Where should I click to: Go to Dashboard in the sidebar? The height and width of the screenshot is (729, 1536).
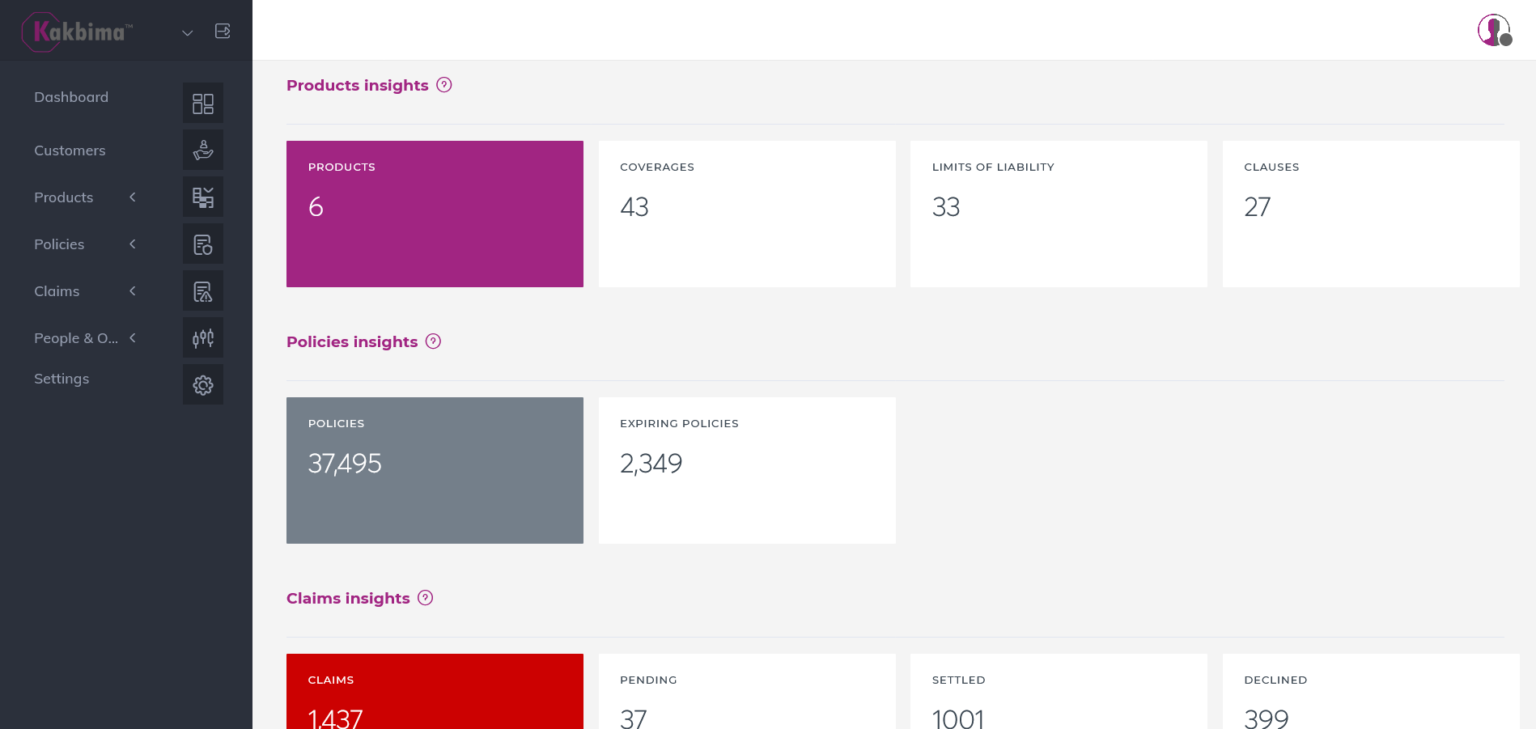71,97
